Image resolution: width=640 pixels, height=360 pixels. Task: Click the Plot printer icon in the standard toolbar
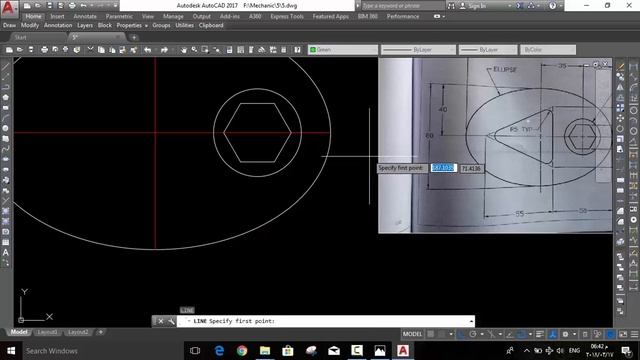click(x=44, y=50)
